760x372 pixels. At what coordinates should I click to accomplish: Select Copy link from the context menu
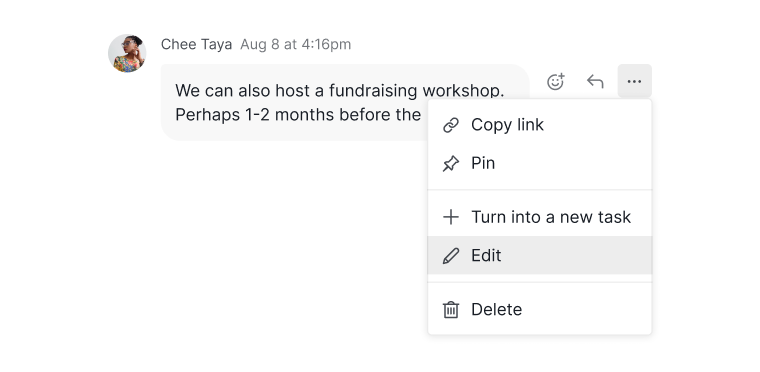click(539, 125)
